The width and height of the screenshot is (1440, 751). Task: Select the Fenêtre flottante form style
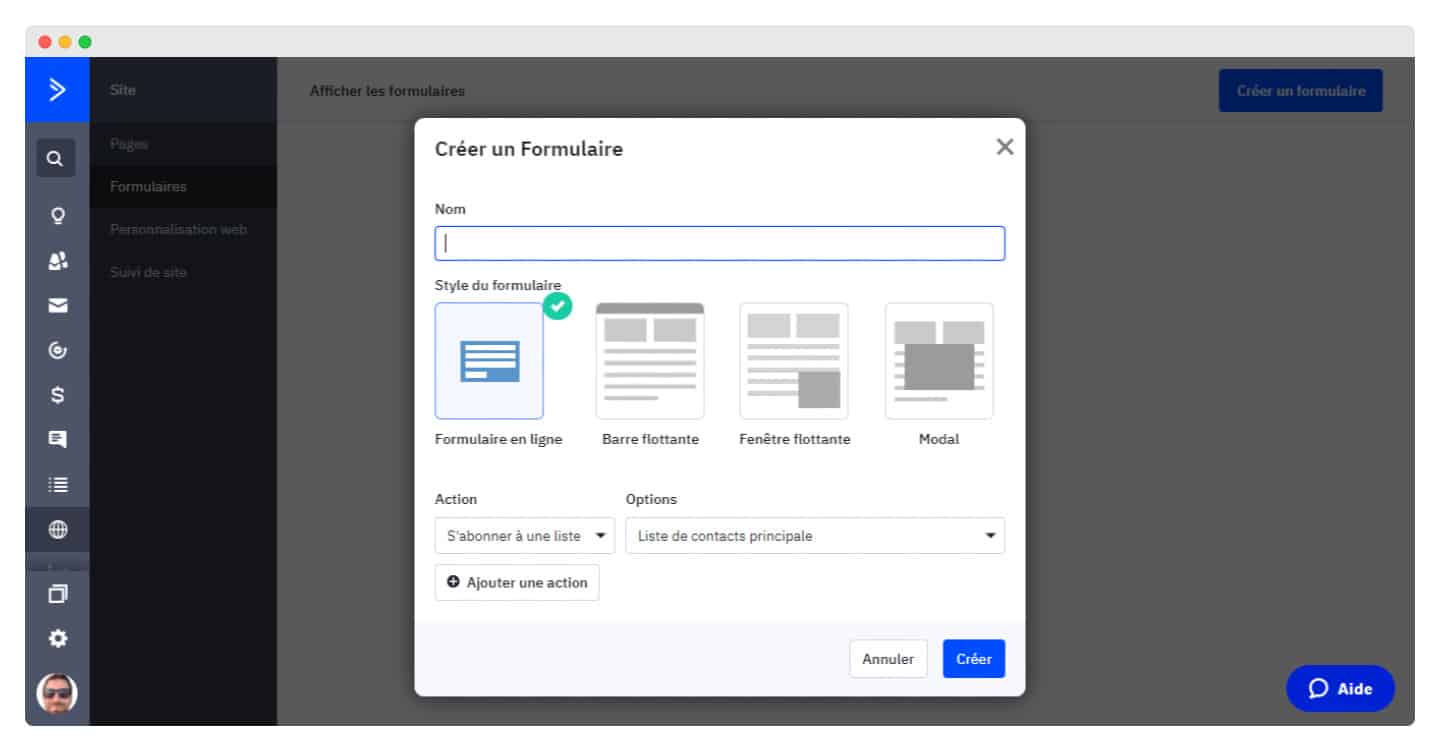(794, 361)
